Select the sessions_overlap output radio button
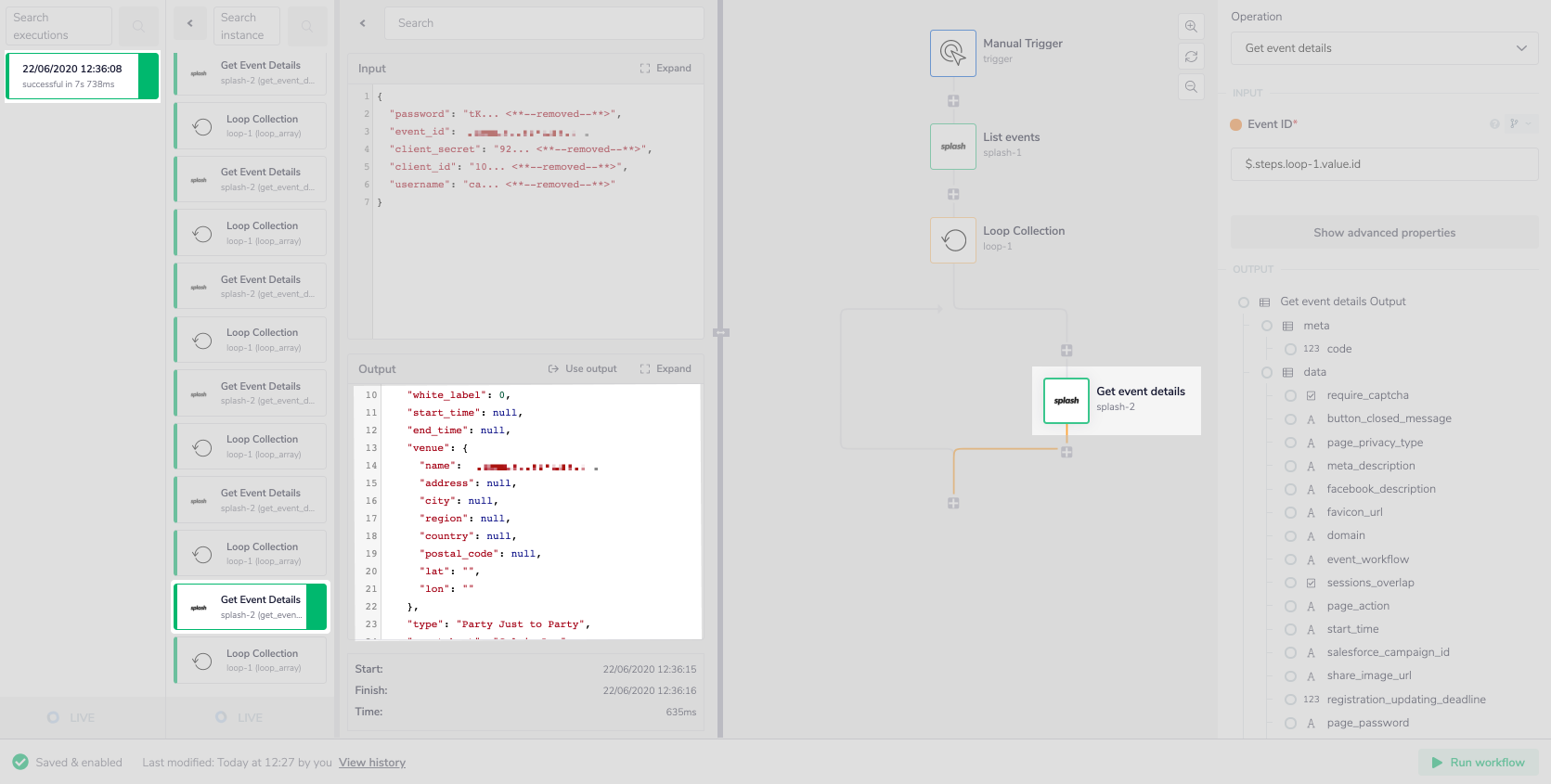The width and height of the screenshot is (1551, 784). pos(1290,583)
